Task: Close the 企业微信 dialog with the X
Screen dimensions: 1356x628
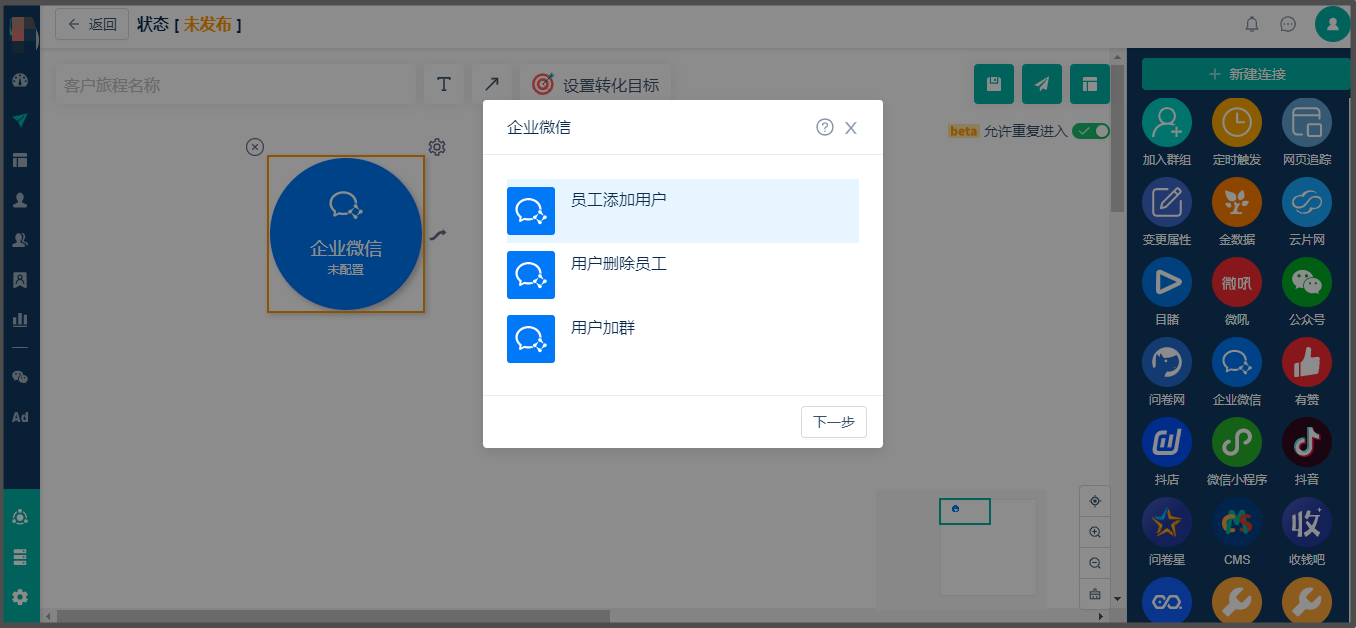Action: pyautogui.click(x=851, y=128)
